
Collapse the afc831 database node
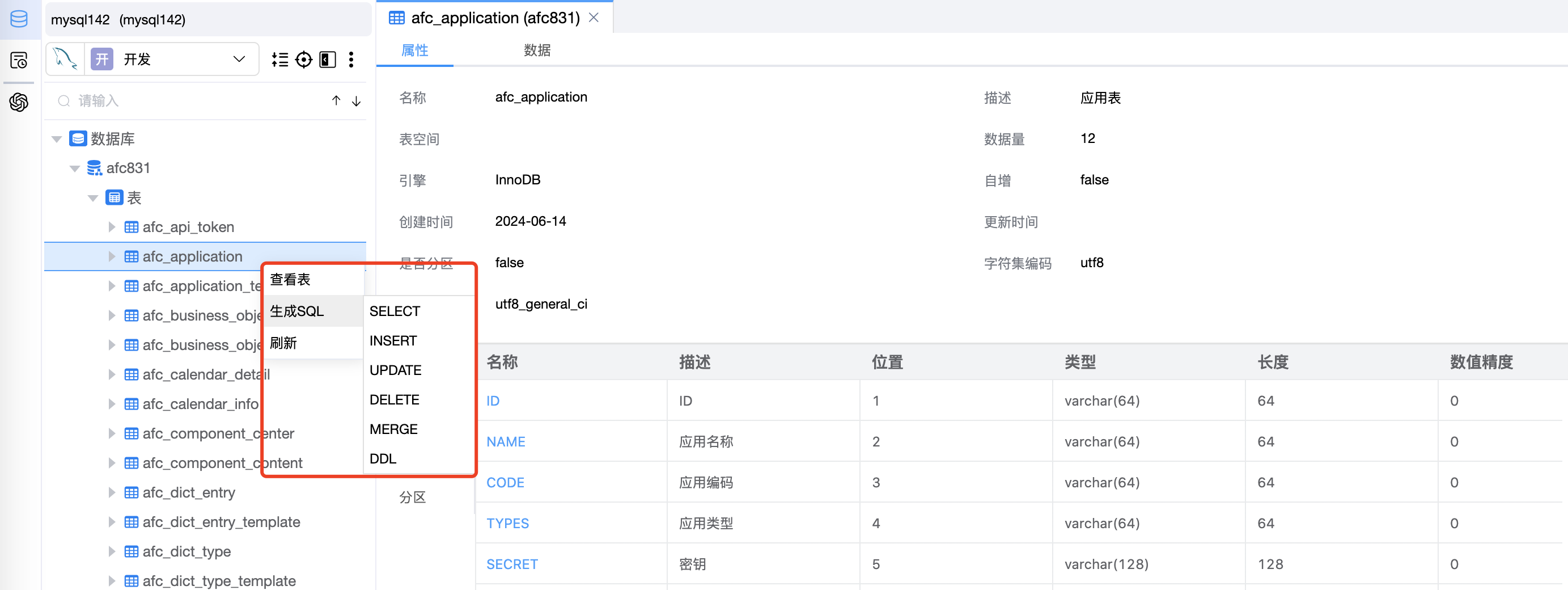coord(74,168)
